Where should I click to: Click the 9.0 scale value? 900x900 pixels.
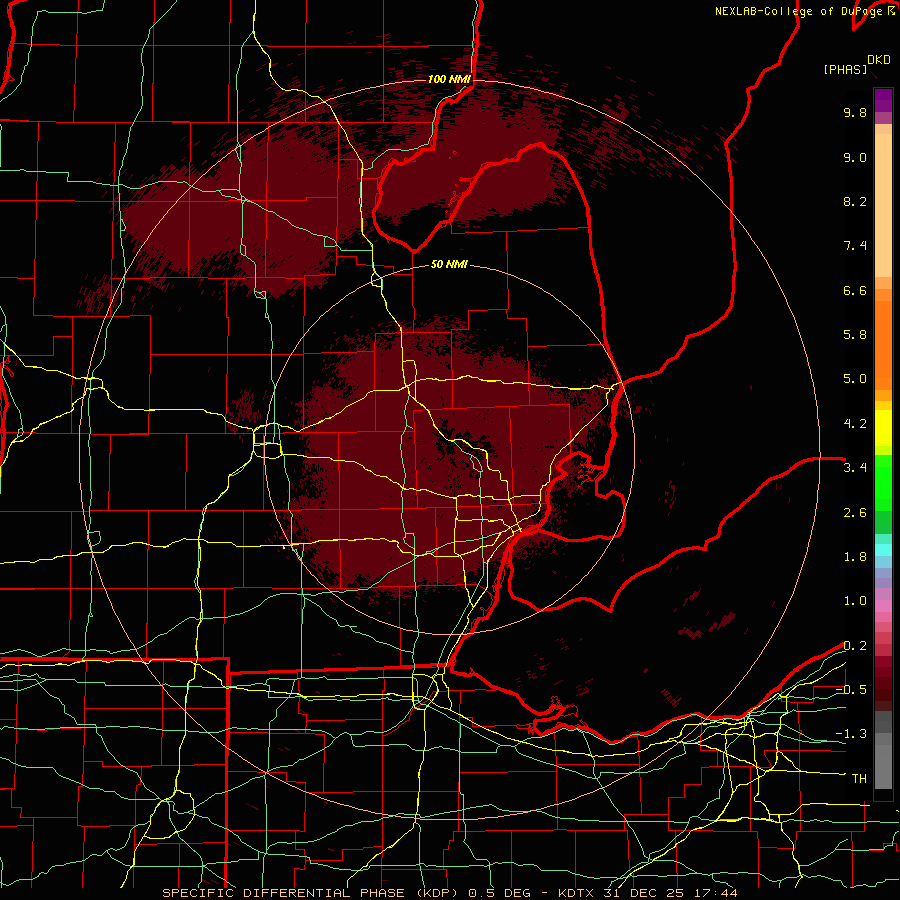coord(855,157)
